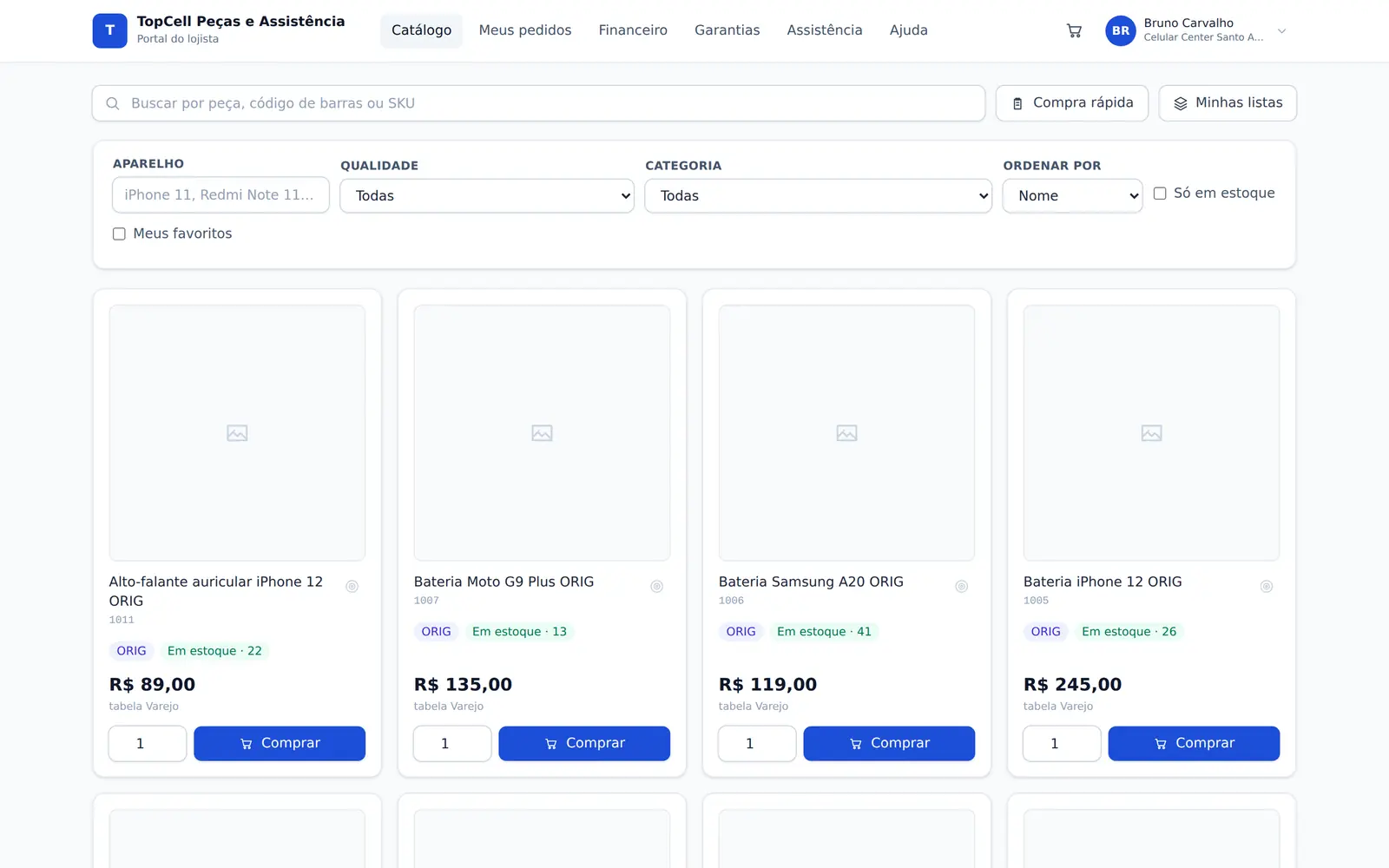Open the shopping cart icon
This screenshot has height=868, width=1389.
pyautogui.click(x=1074, y=30)
